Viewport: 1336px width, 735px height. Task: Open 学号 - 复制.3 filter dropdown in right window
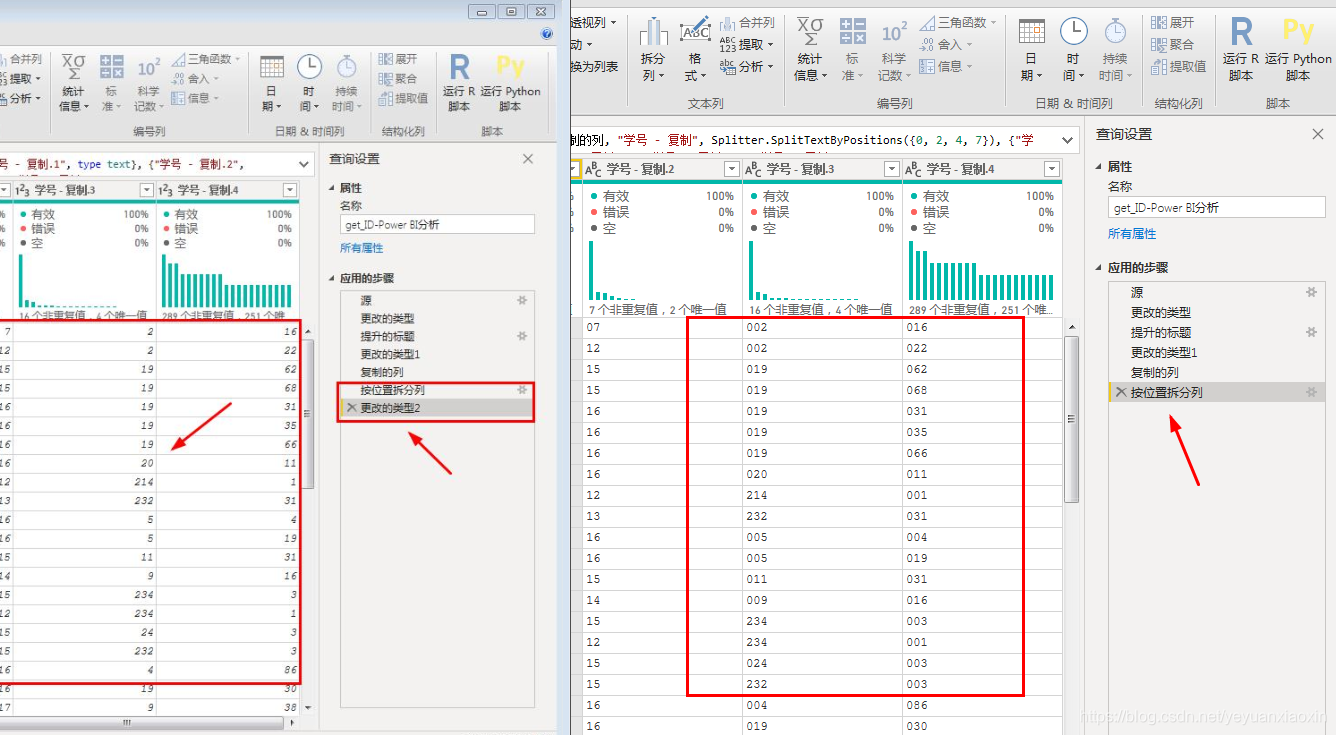[891, 169]
